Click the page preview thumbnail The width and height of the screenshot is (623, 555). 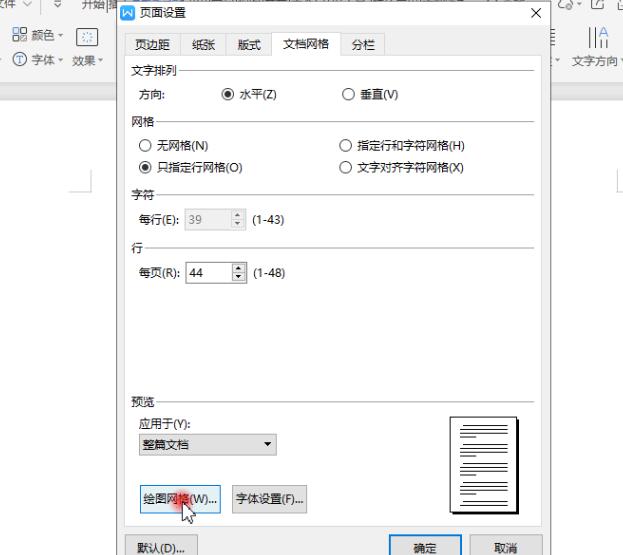pos(484,465)
